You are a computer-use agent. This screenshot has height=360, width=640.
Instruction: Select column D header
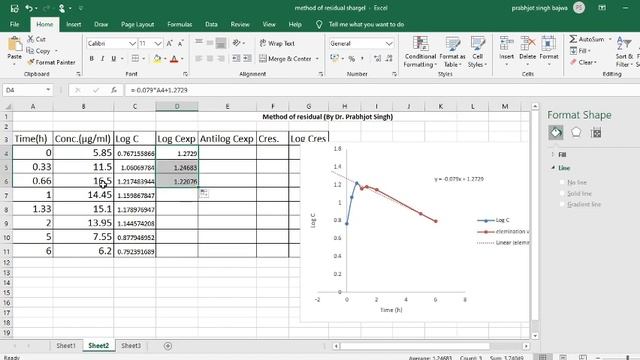(177, 106)
